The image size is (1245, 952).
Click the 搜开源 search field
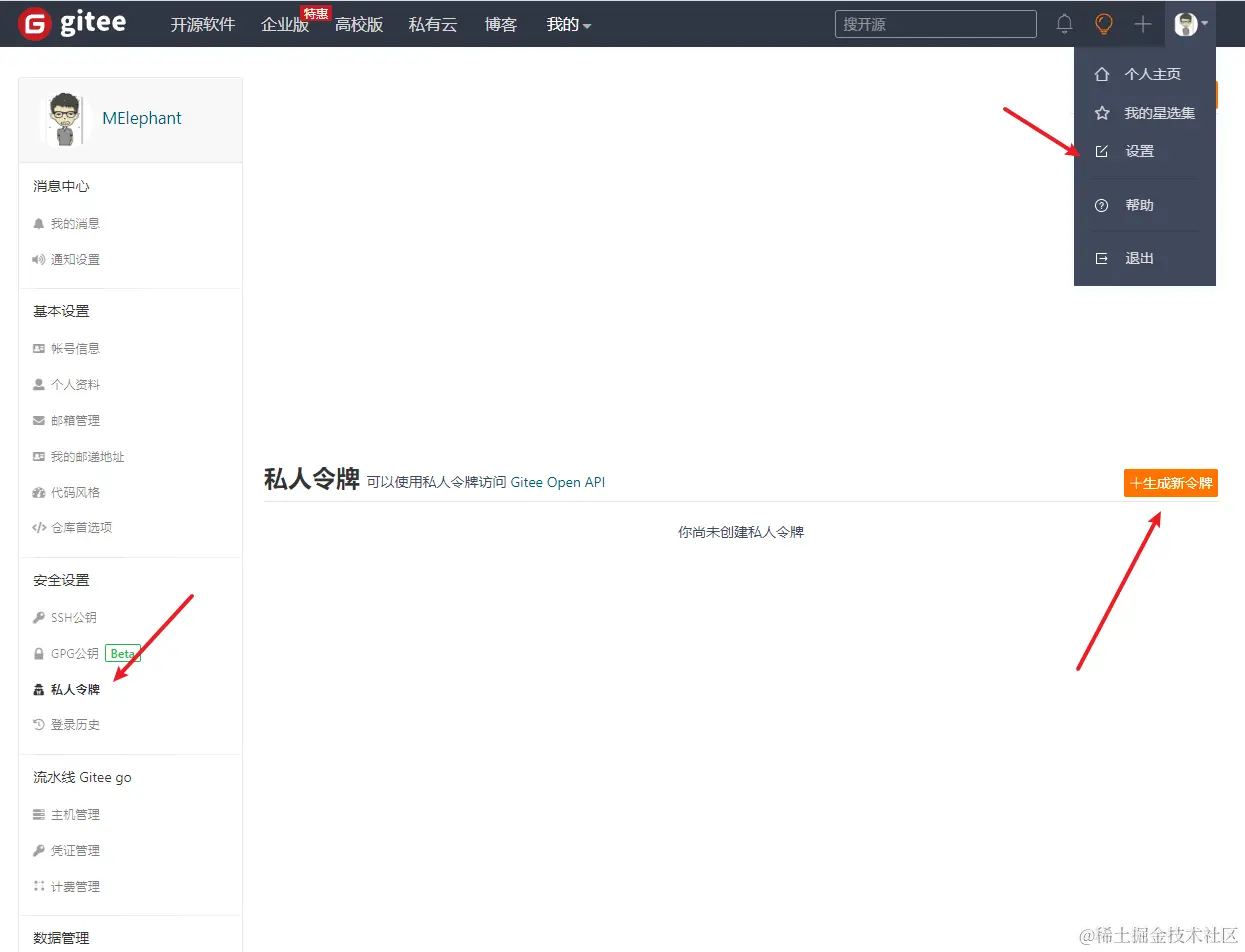point(935,24)
